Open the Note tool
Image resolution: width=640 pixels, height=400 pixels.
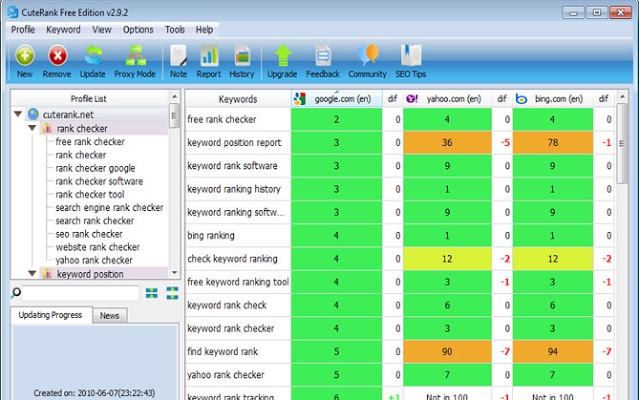tap(178, 56)
